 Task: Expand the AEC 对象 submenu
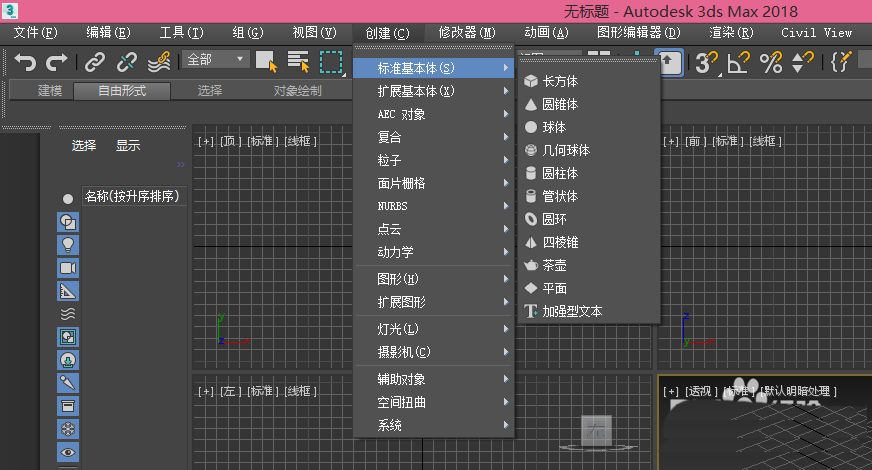click(433, 114)
